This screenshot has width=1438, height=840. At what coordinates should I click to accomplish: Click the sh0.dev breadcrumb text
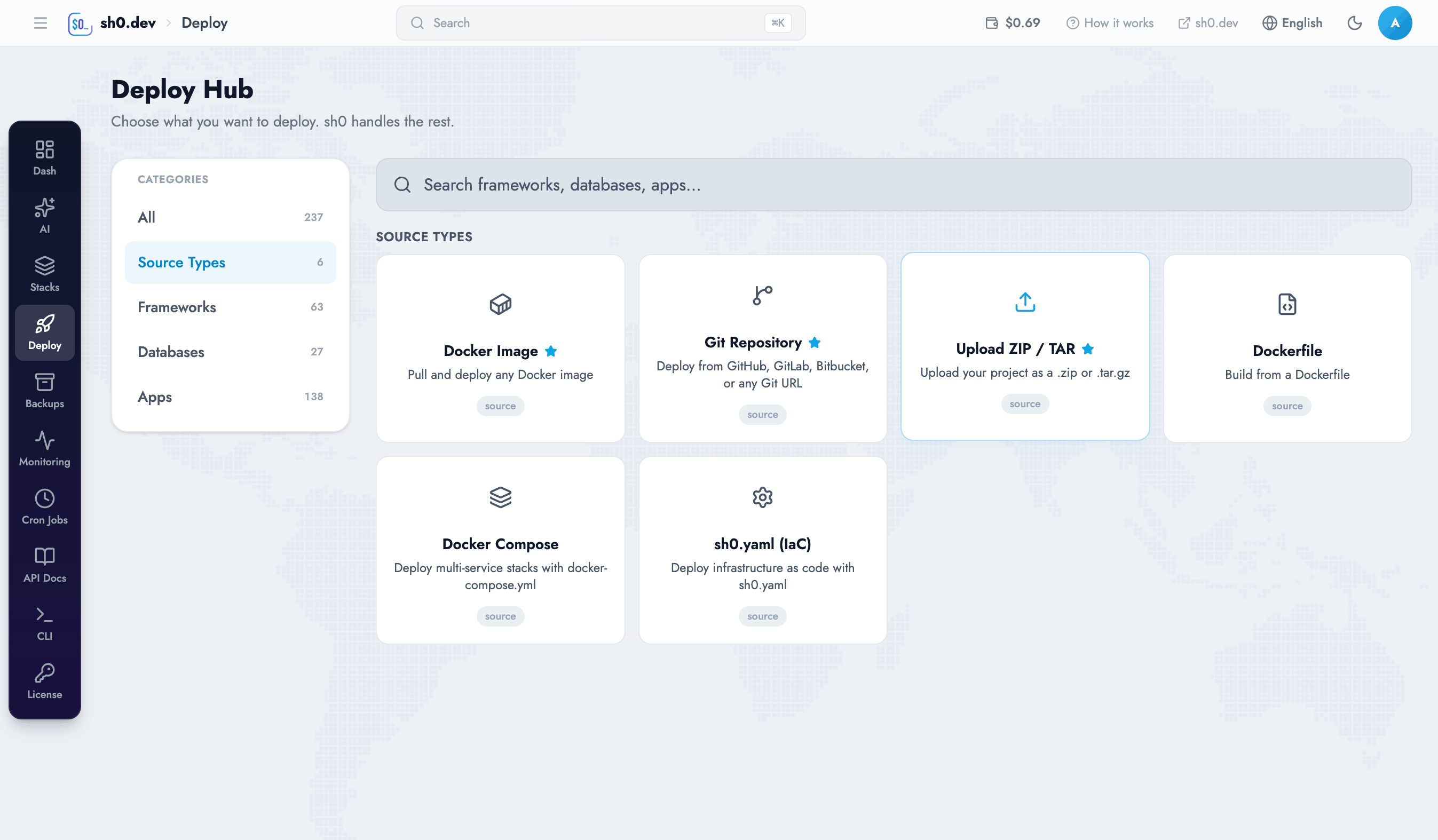click(x=128, y=23)
